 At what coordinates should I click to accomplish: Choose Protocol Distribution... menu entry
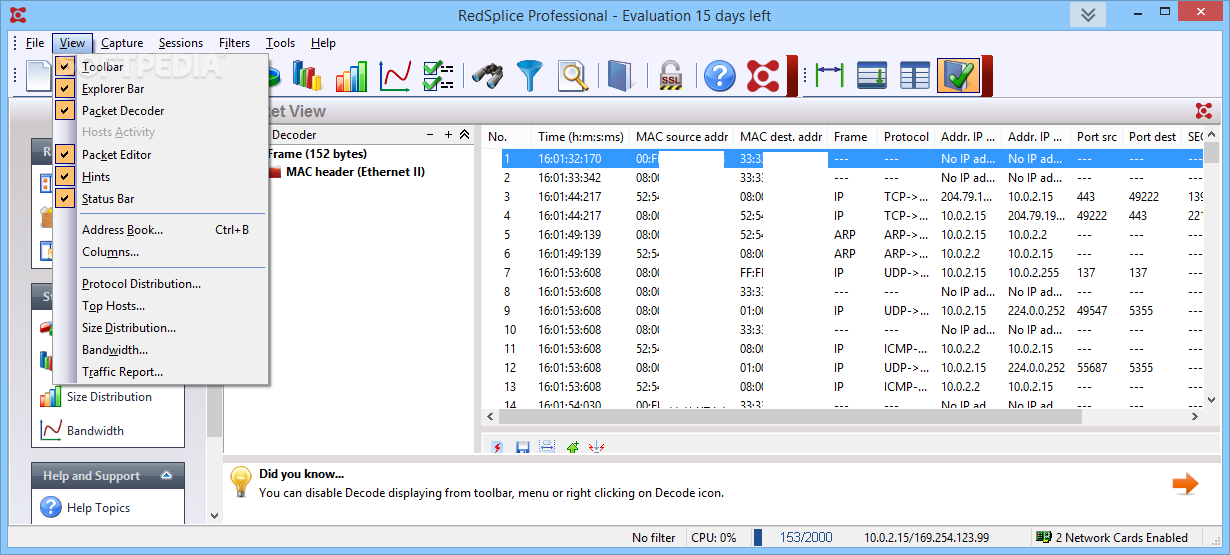(161, 284)
